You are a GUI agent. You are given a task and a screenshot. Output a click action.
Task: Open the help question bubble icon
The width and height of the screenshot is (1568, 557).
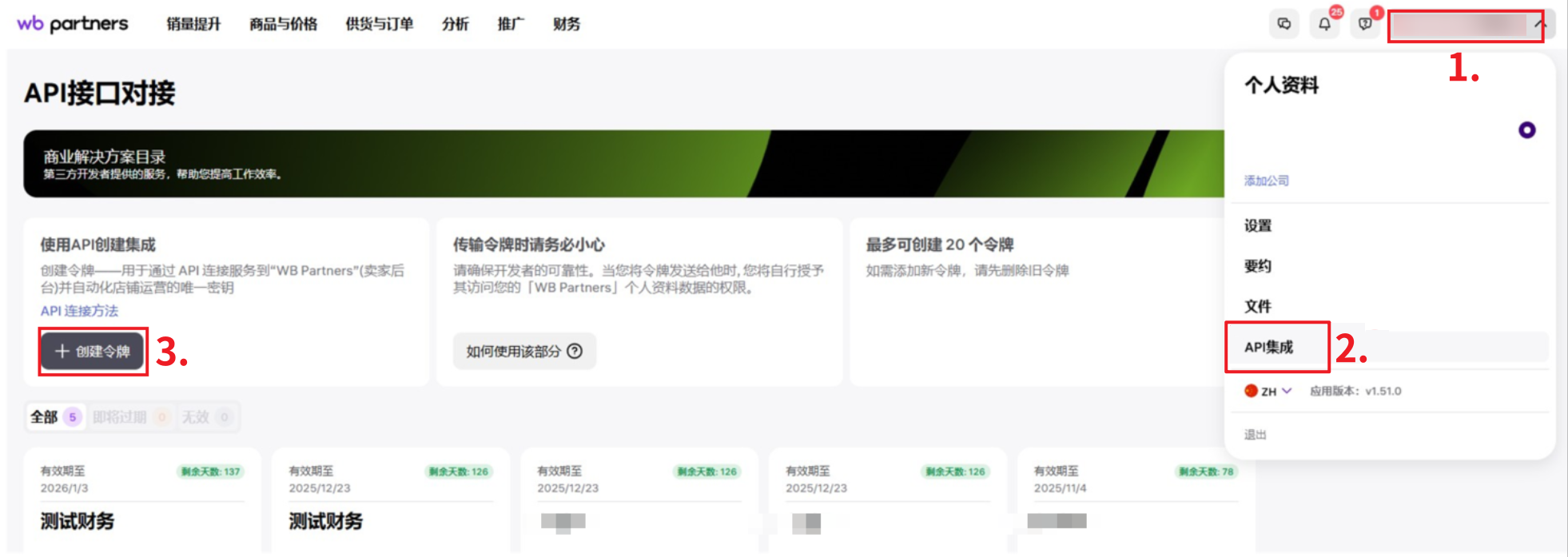coord(1365,24)
